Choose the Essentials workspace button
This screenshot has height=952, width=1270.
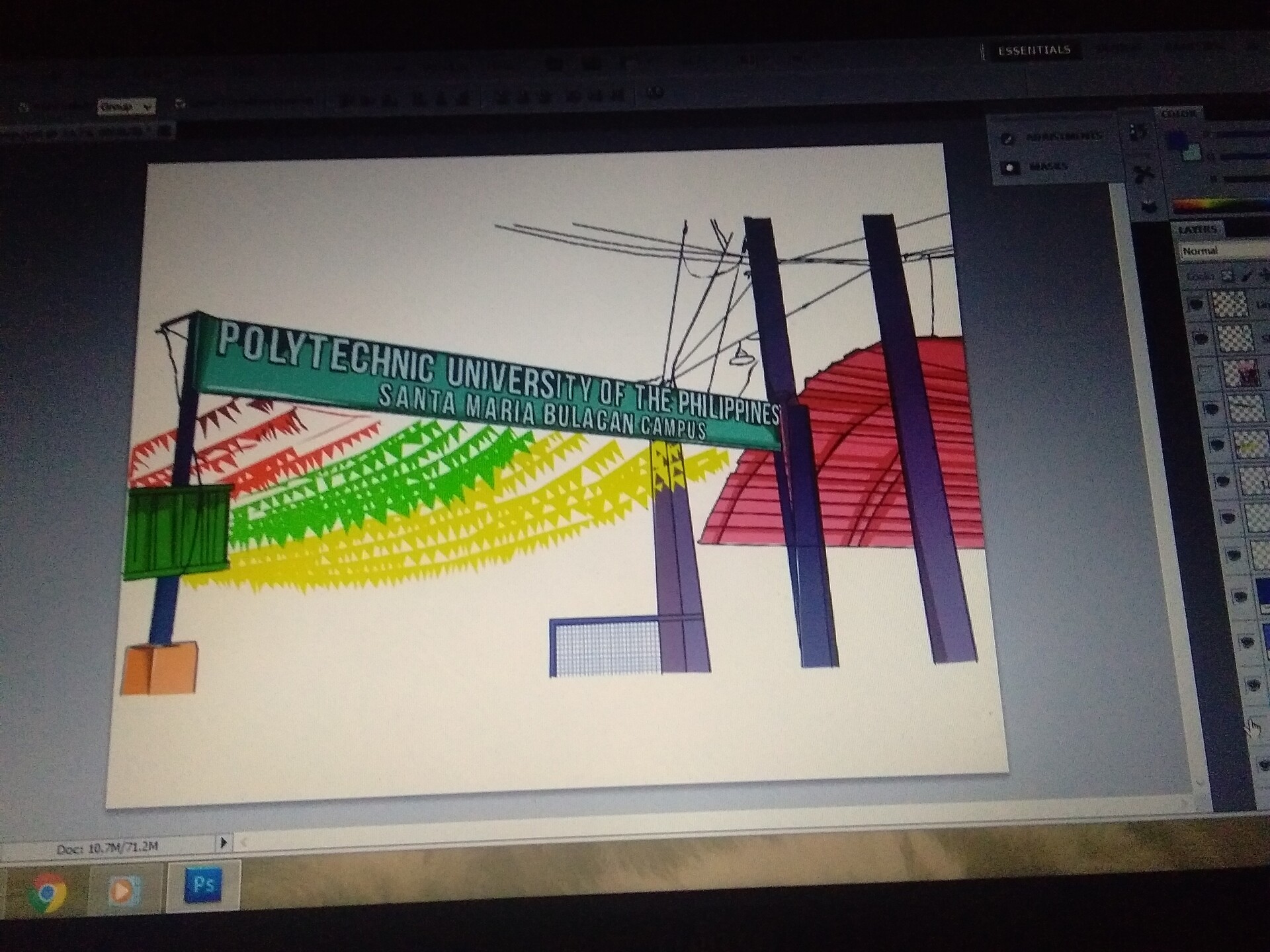pos(1033,51)
